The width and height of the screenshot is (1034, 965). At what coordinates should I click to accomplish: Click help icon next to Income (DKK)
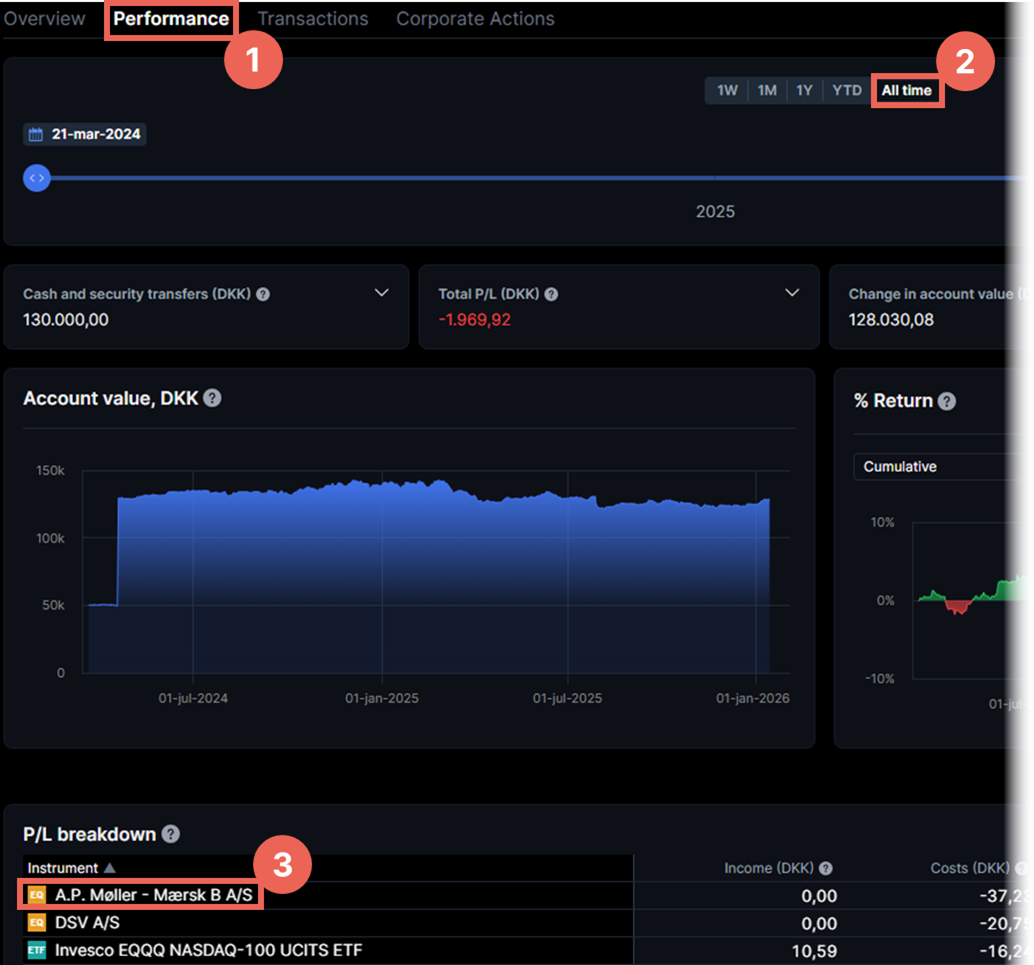click(826, 869)
